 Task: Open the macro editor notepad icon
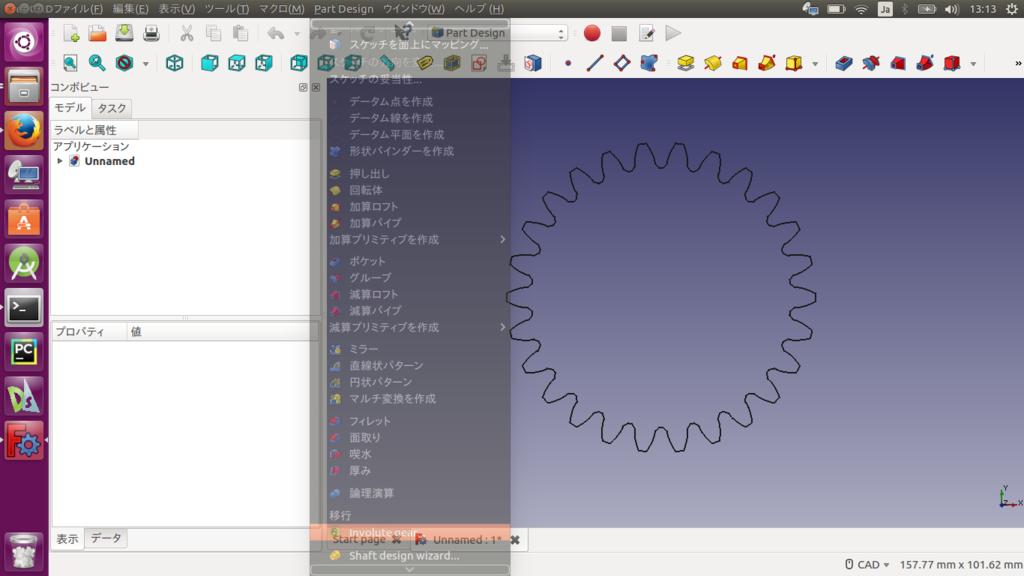pyautogui.click(x=647, y=33)
